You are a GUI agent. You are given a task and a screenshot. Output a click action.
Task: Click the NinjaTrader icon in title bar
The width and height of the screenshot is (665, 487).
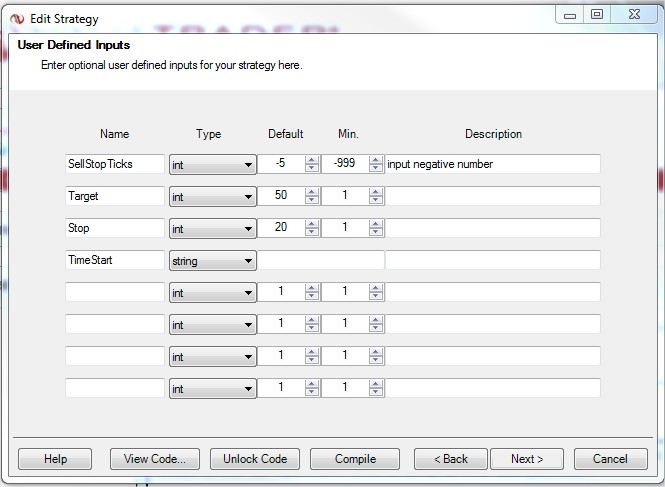click(16, 18)
